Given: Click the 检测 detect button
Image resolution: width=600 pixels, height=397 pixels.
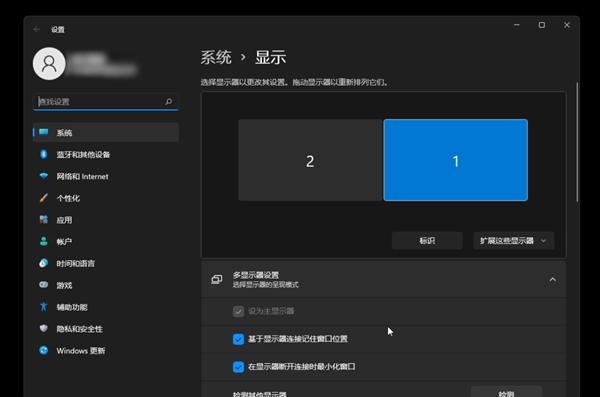Looking at the screenshot, I should pos(506,392).
